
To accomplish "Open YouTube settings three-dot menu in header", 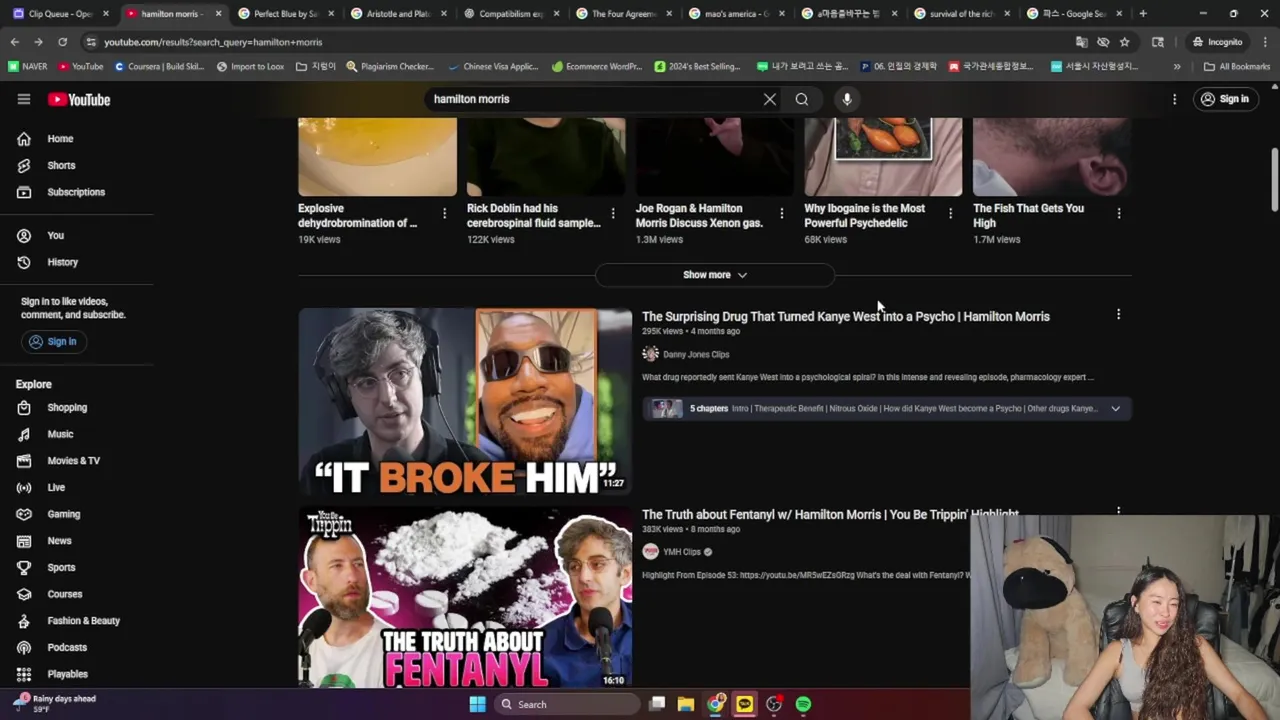I will (1175, 99).
